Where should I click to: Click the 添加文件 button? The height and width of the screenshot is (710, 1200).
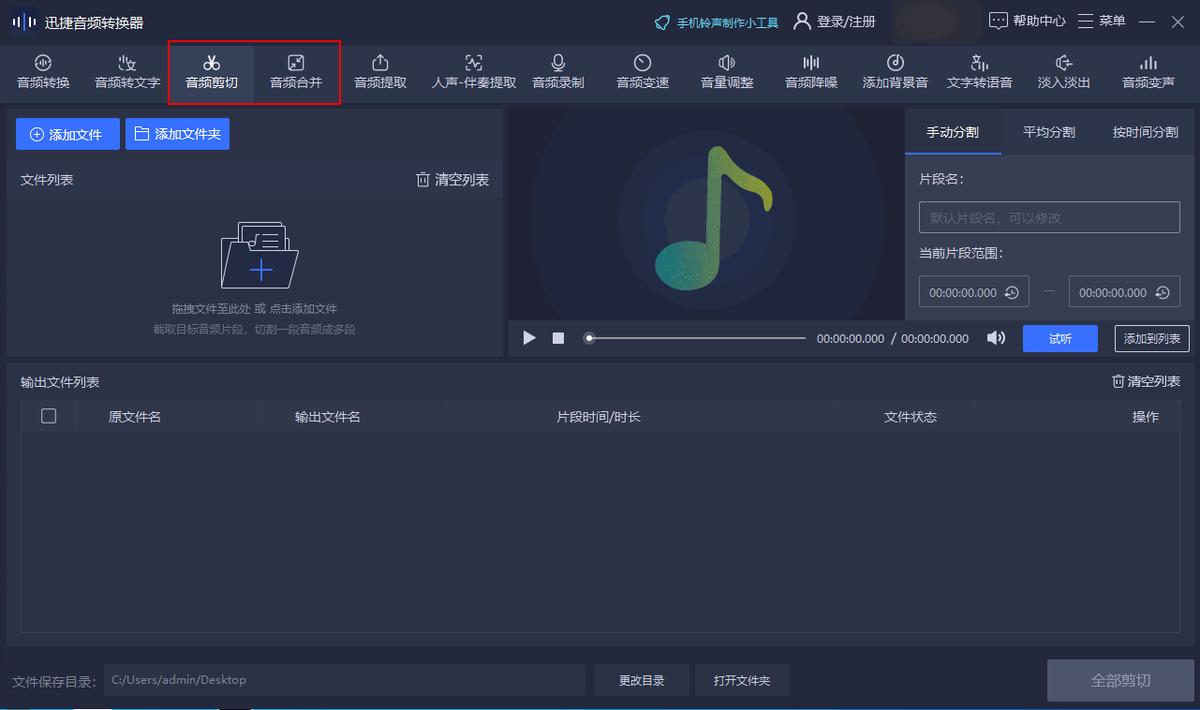pos(67,133)
